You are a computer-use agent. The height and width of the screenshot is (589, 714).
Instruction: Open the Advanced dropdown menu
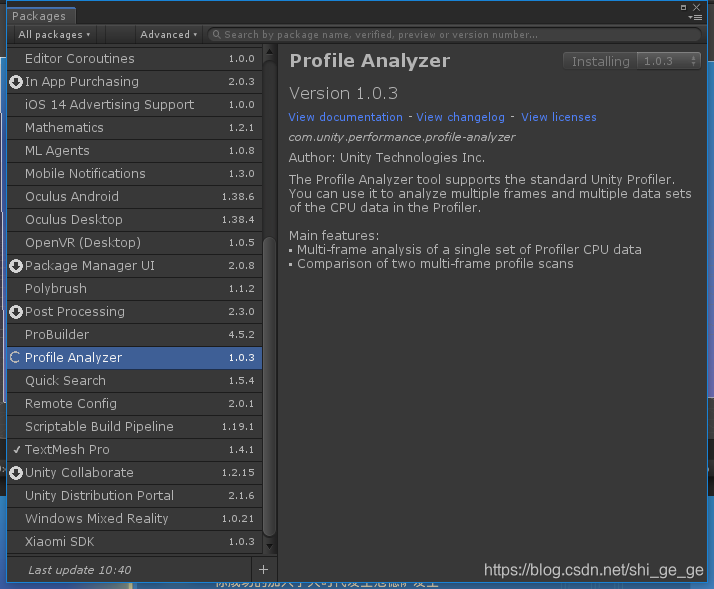tap(169, 35)
